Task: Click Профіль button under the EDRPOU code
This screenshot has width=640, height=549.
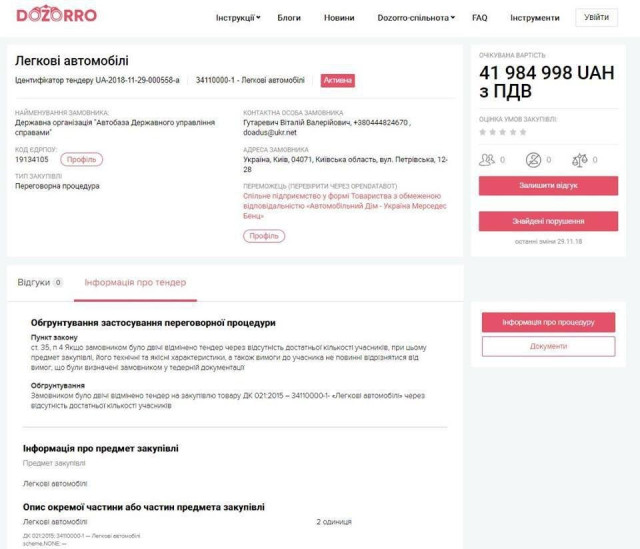Action: (81, 159)
